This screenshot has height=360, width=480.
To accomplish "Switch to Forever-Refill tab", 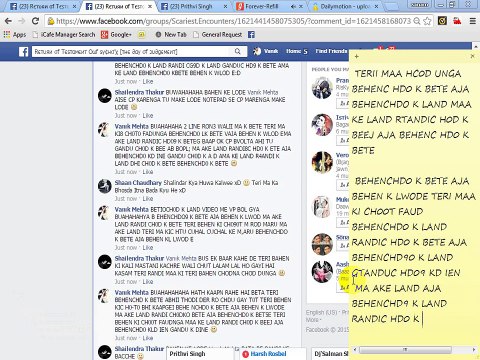I will coord(269,6).
